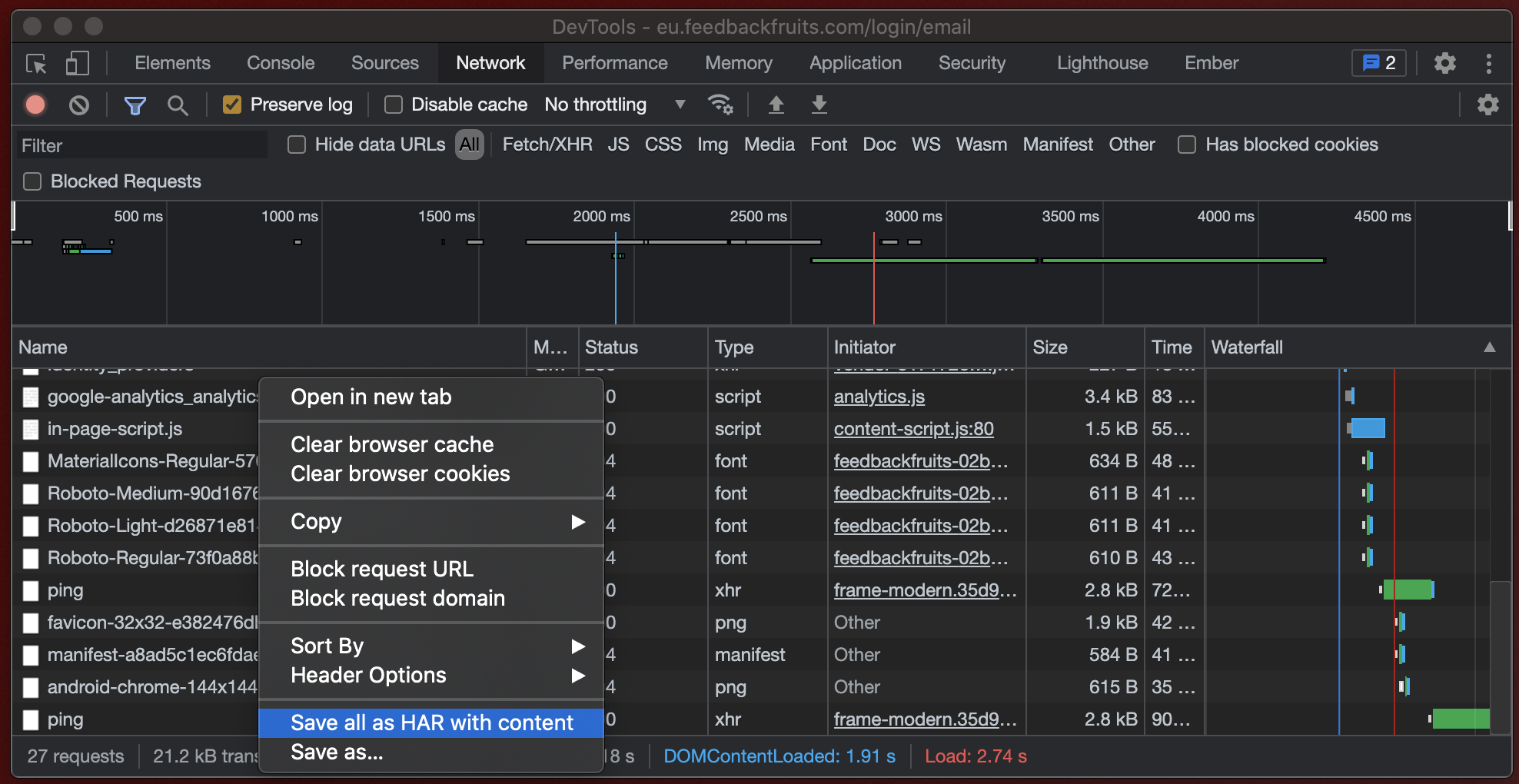
Task: Import HAR file with upload arrow
Action: tap(776, 105)
